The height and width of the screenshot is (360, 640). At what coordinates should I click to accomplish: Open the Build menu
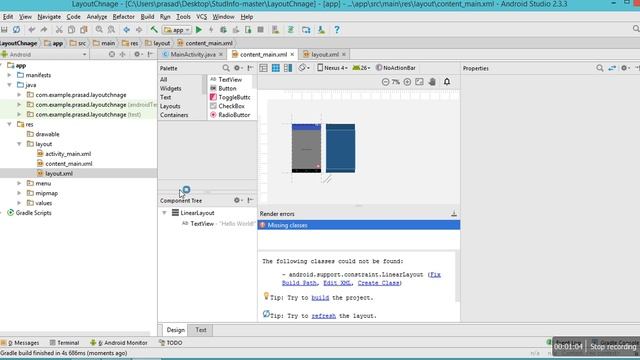click(x=147, y=17)
